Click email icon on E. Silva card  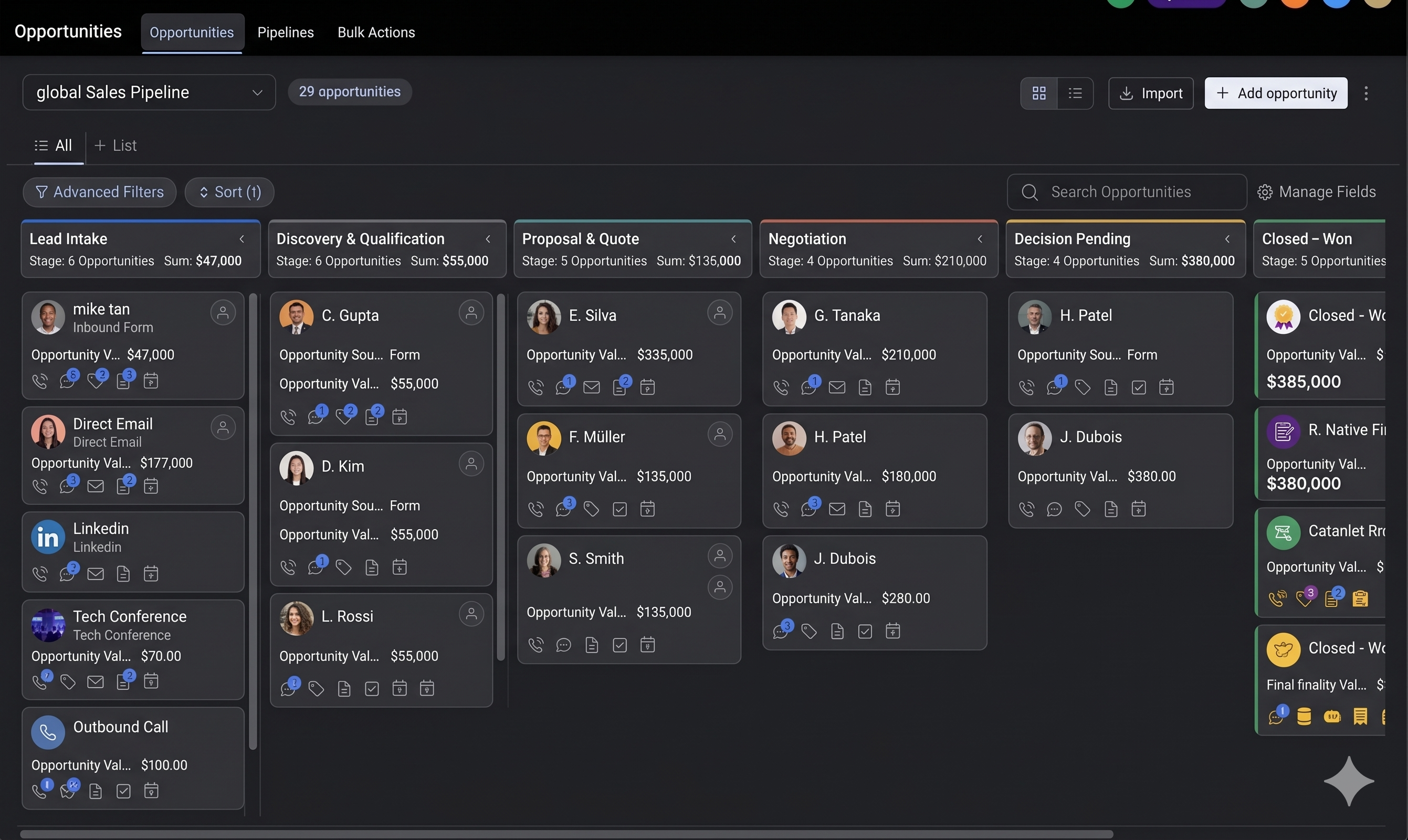click(591, 387)
